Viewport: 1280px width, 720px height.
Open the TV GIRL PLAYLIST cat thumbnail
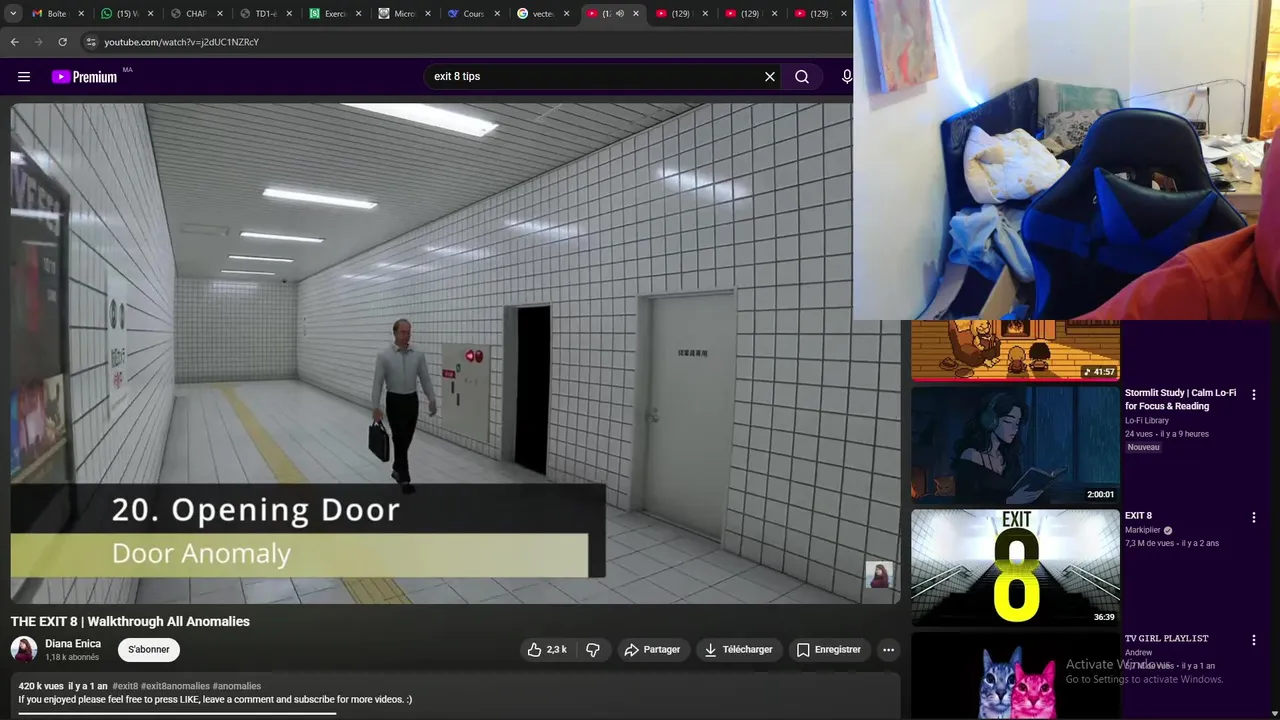point(1015,676)
